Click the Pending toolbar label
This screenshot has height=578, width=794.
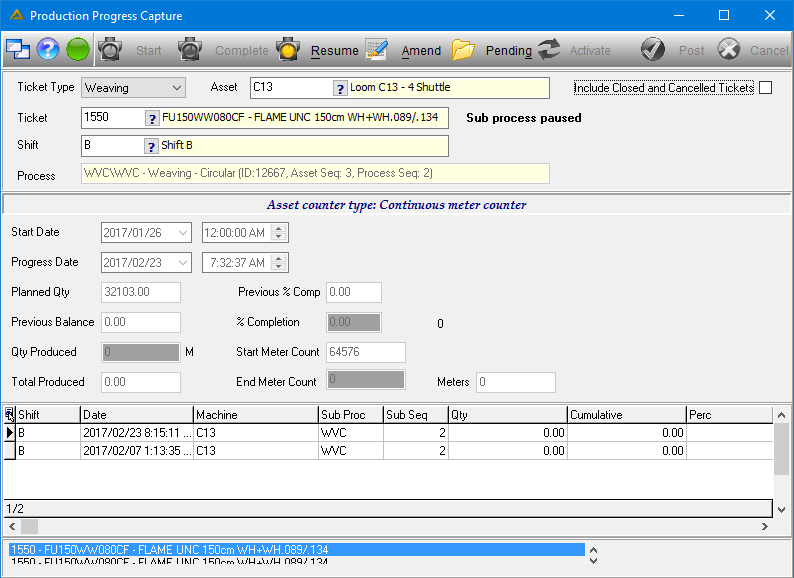(509, 51)
